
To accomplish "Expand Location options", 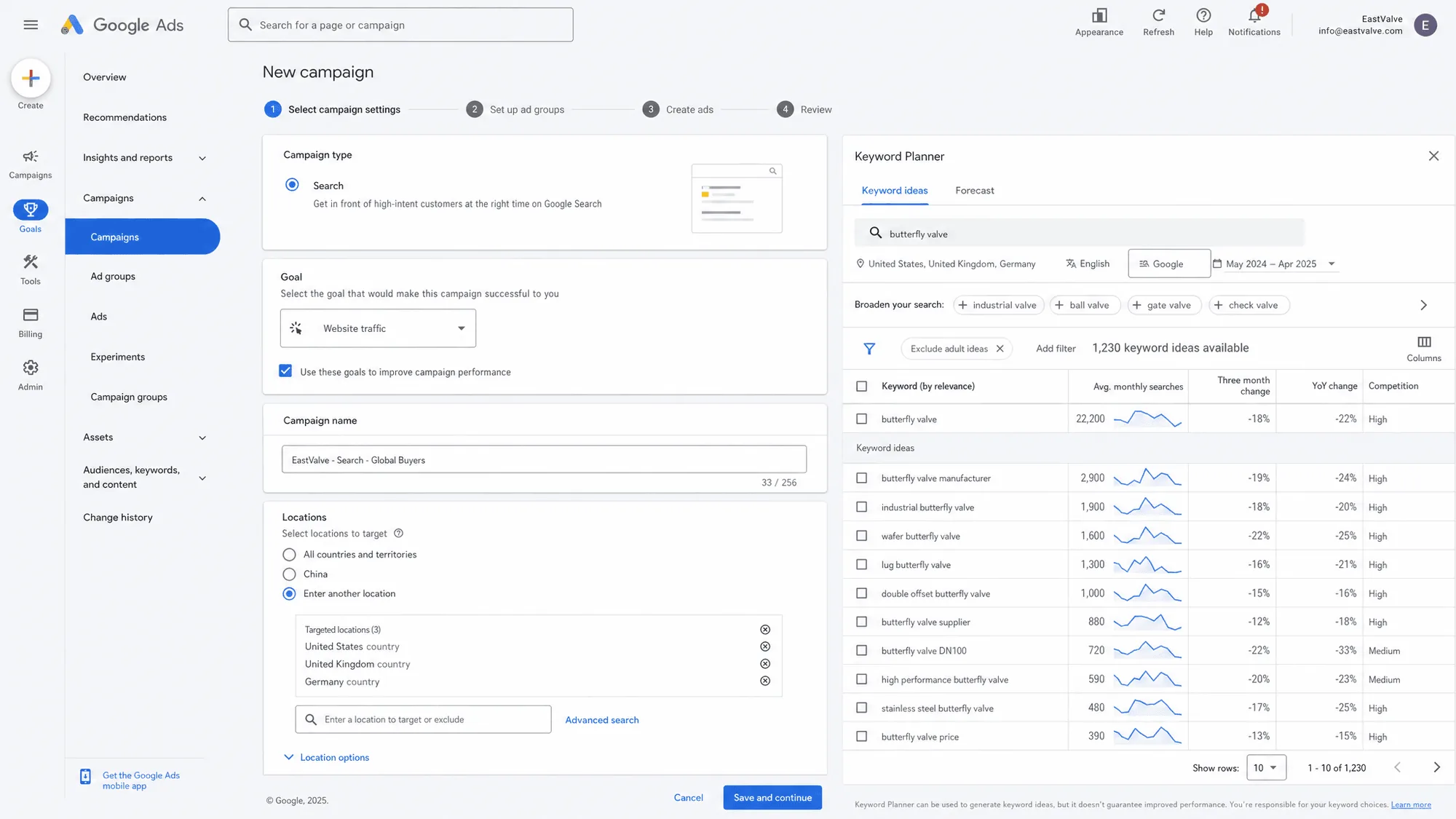I will pyautogui.click(x=326, y=757).
